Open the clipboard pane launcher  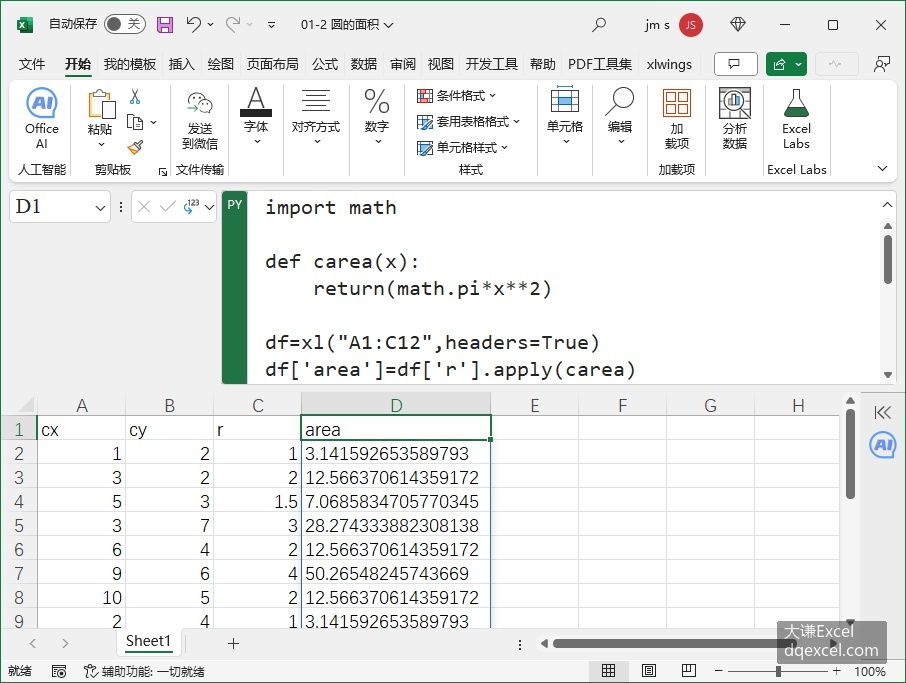[x=163, y=171]
